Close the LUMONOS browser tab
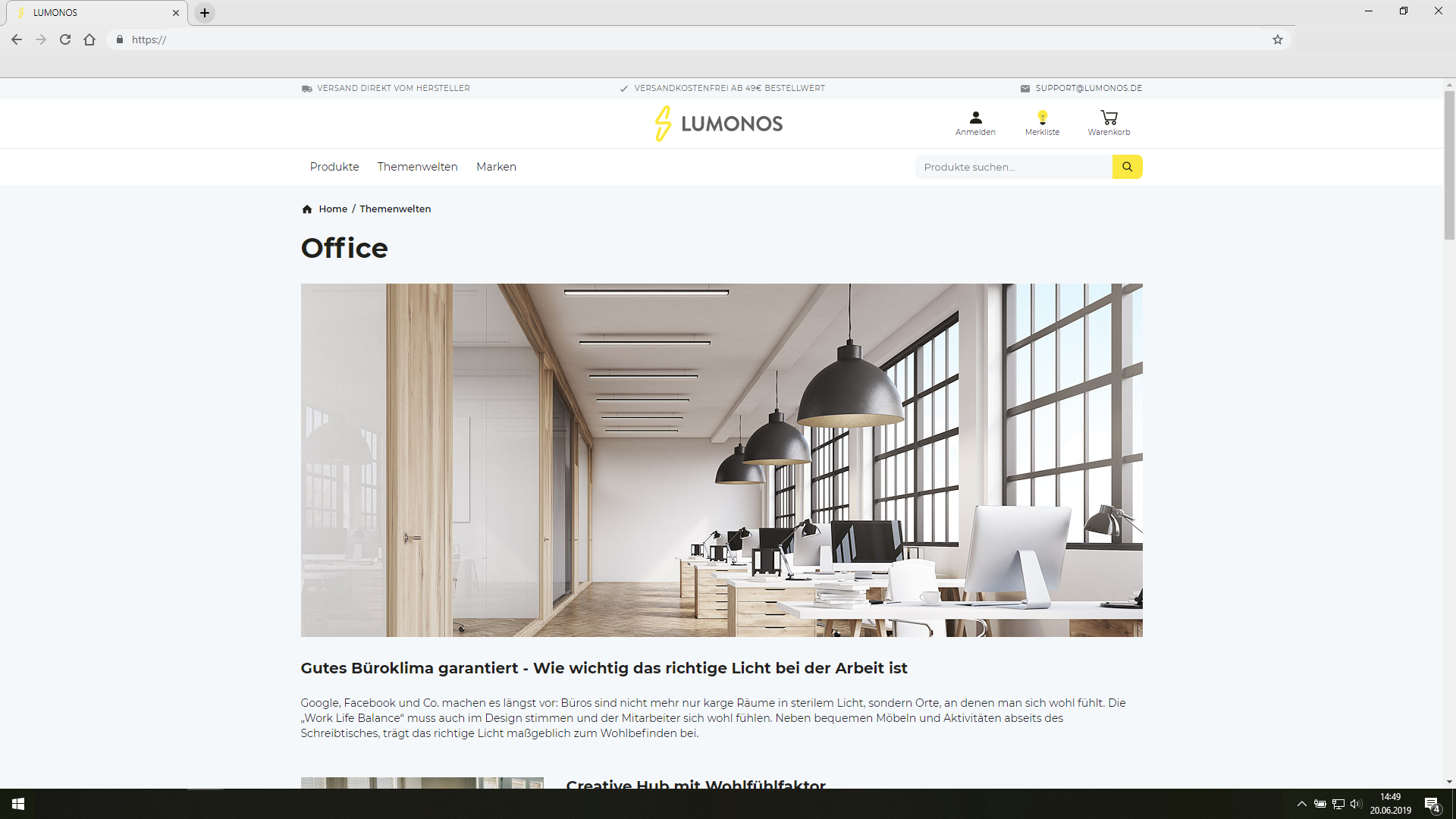Viewport: 1456px width, 819px height. [x=176, y=13]
